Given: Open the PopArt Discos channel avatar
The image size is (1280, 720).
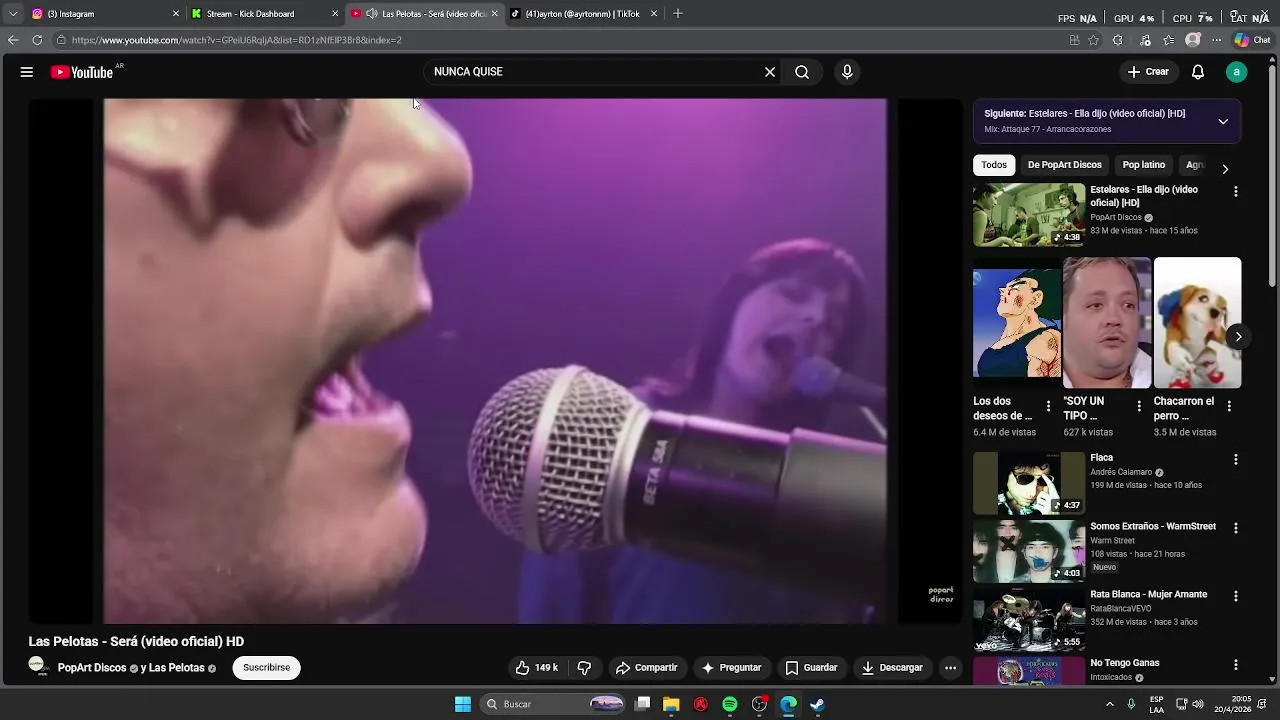Looking at the screenshot, I should coord(38,666).
